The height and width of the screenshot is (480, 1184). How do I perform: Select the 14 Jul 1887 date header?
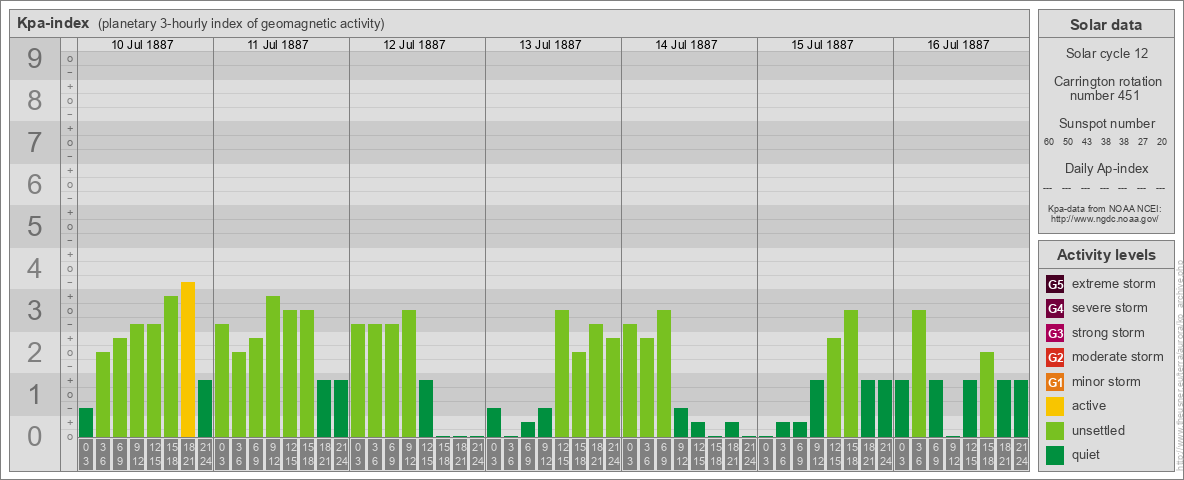pos(686,45)
